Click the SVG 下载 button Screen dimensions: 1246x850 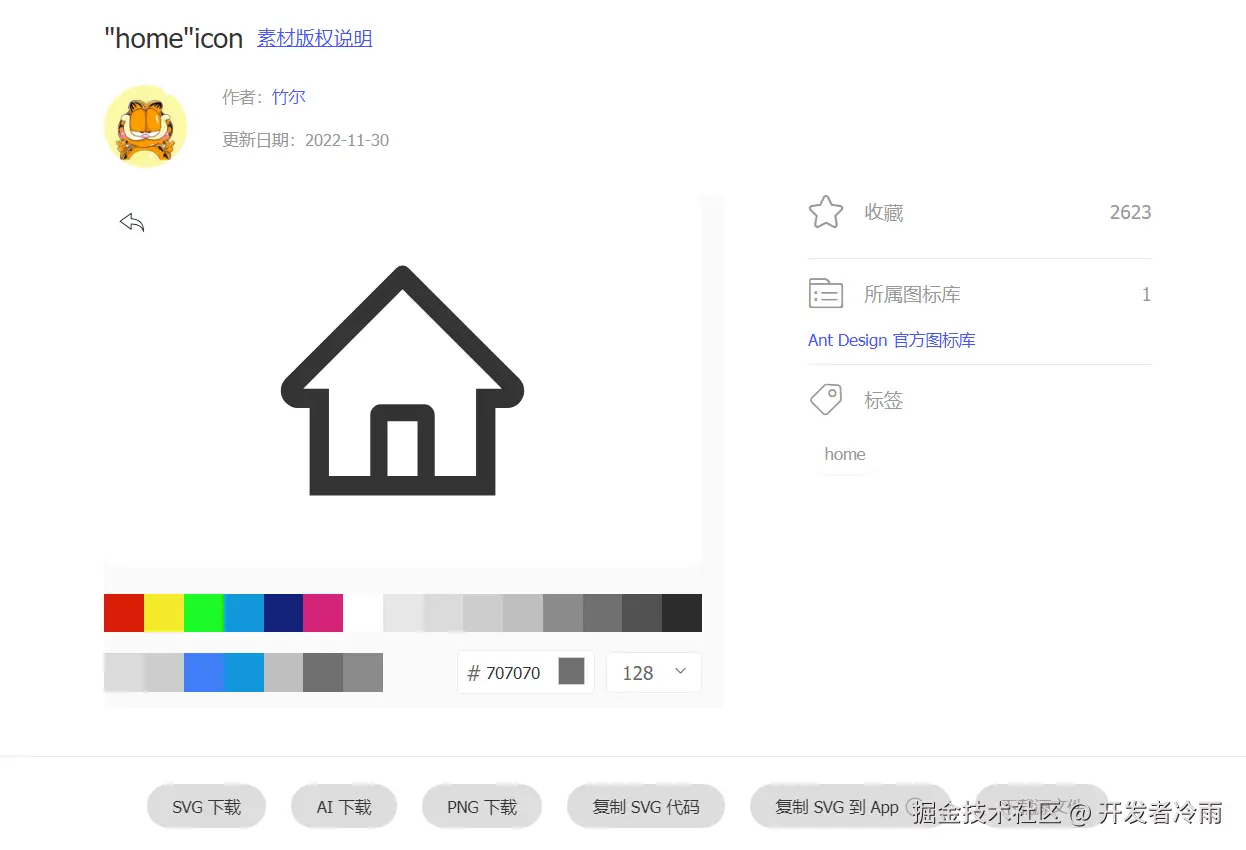pyautogui.click(x=206, y=806)
